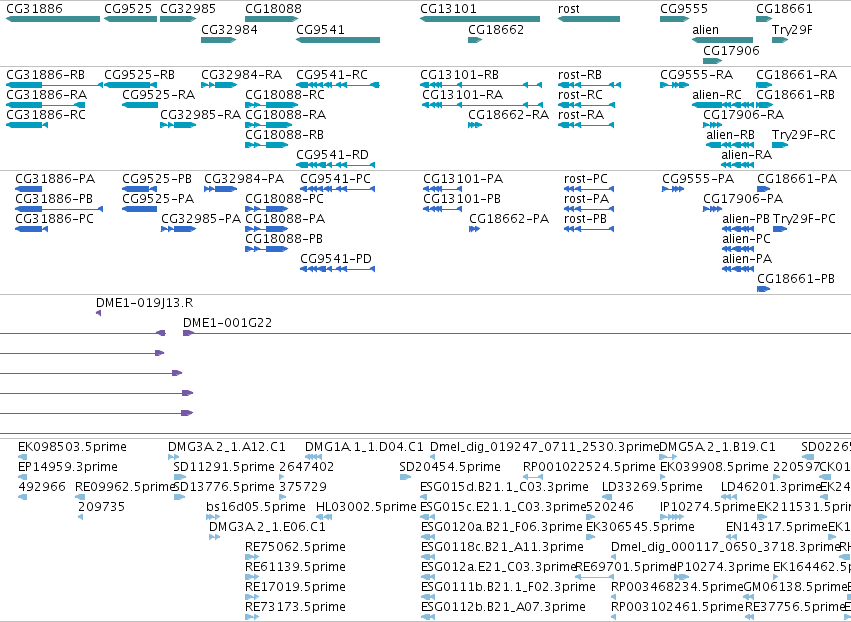Image resolution: width=851 pixels, height=622 pixels.
Task: Click DMG5A2_1.B19.C1 feature
Action: click(668, 457)
